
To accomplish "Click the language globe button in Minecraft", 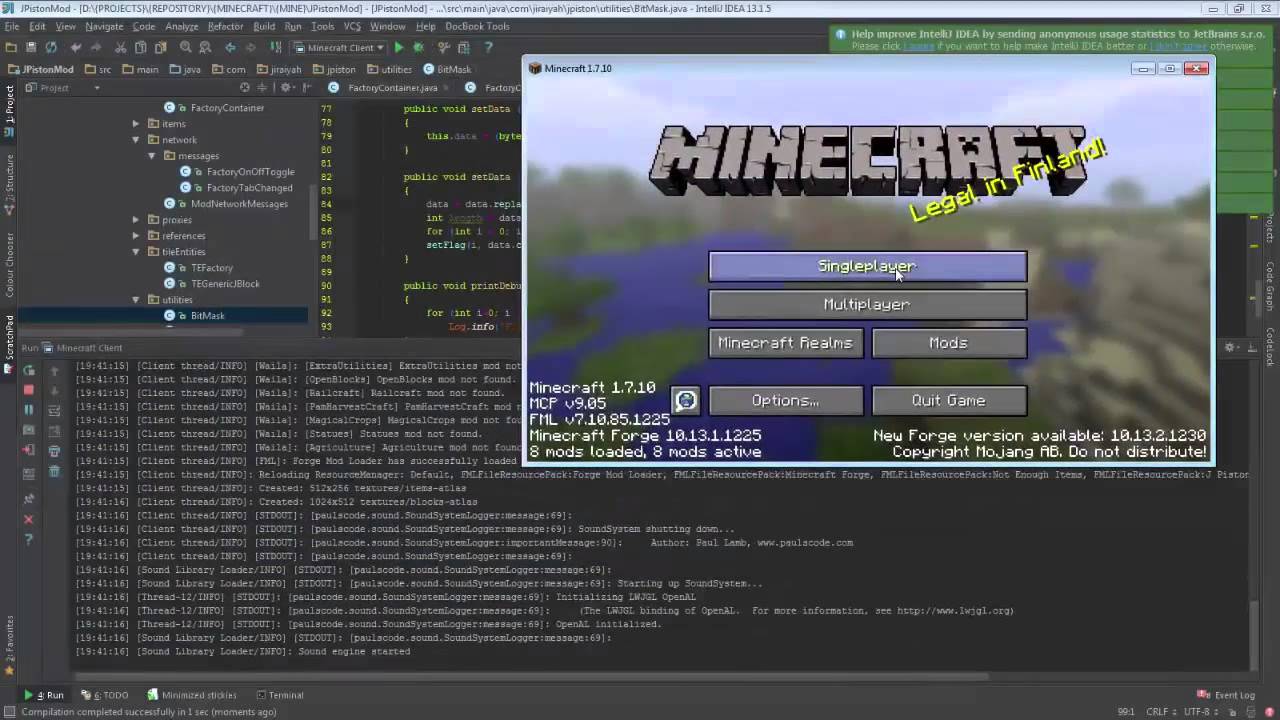I will [x=685, y=400].
